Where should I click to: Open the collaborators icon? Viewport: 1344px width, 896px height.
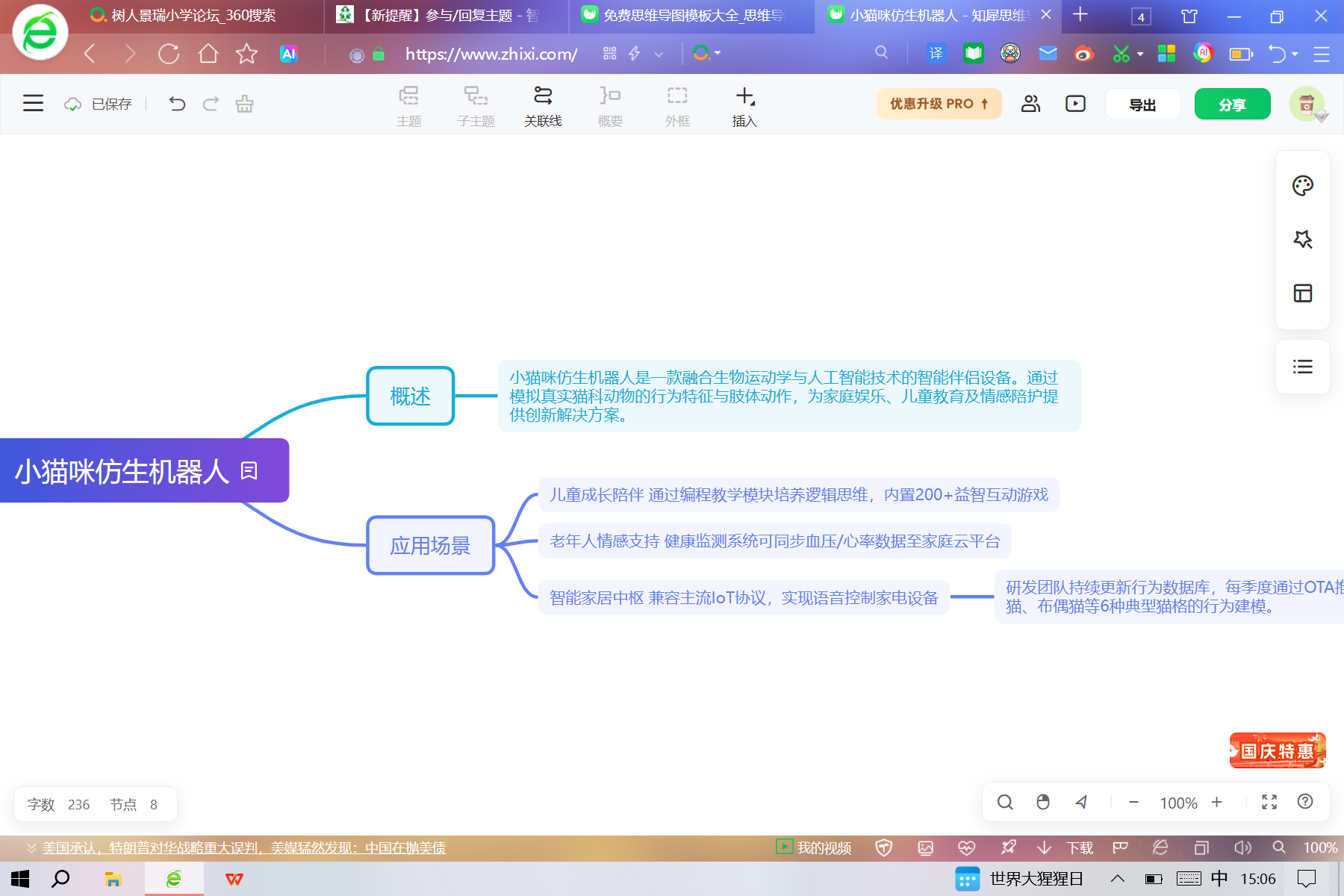click(x=1031, y=104)
